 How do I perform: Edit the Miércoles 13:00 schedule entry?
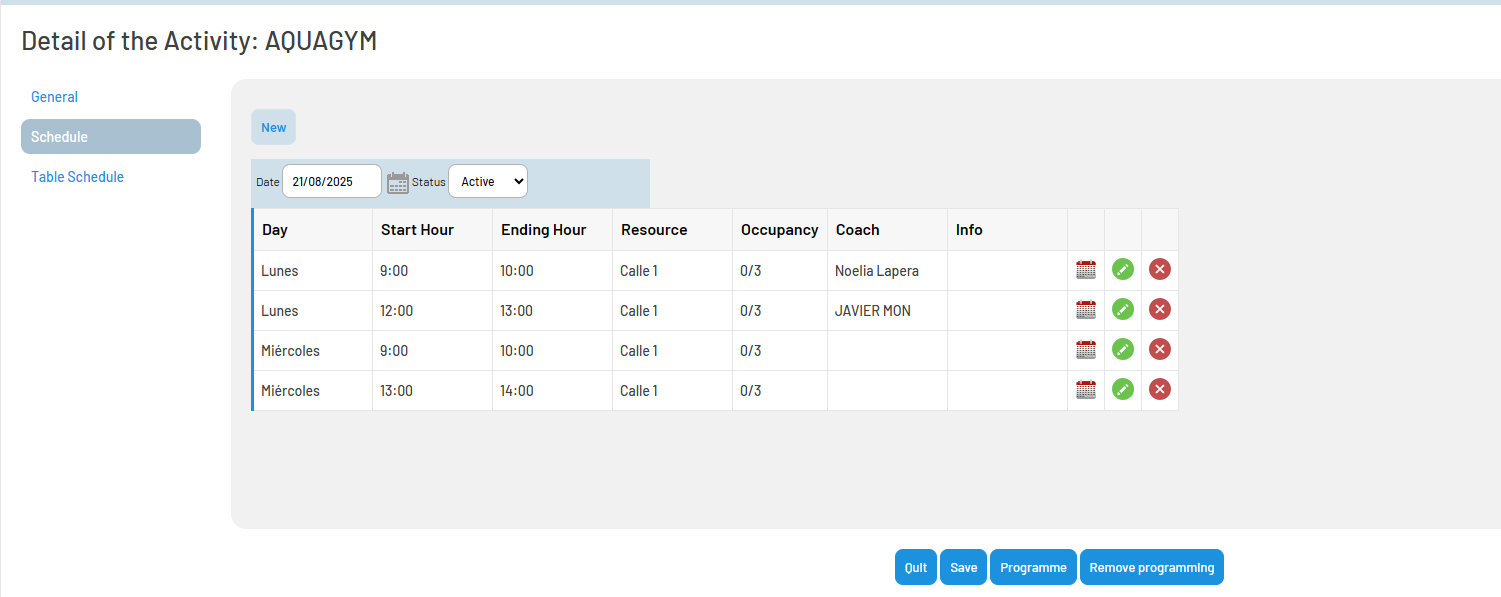pyautogui.click(x=1123, y=389)
